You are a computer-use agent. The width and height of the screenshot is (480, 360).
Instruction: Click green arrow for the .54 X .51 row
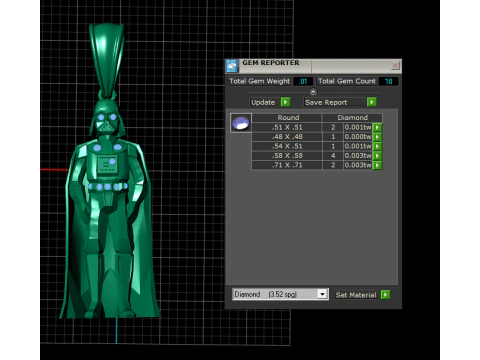click(377, 146)
